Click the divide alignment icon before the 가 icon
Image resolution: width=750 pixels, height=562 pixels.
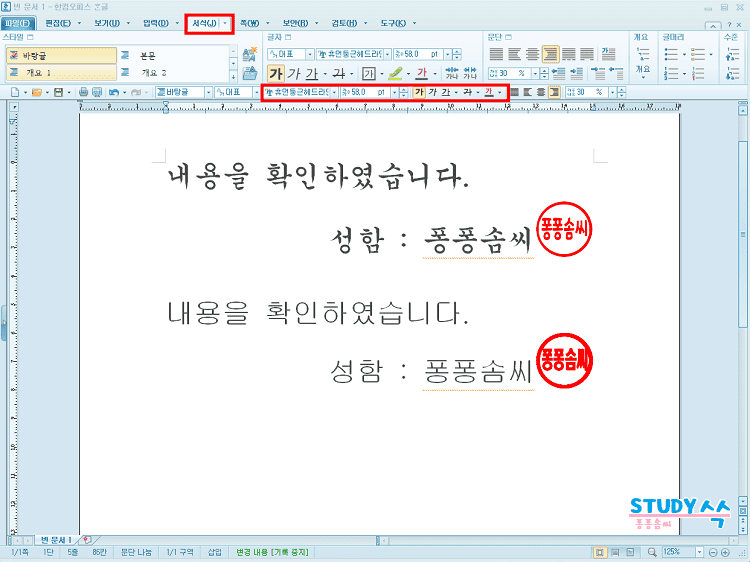[587, 54]
